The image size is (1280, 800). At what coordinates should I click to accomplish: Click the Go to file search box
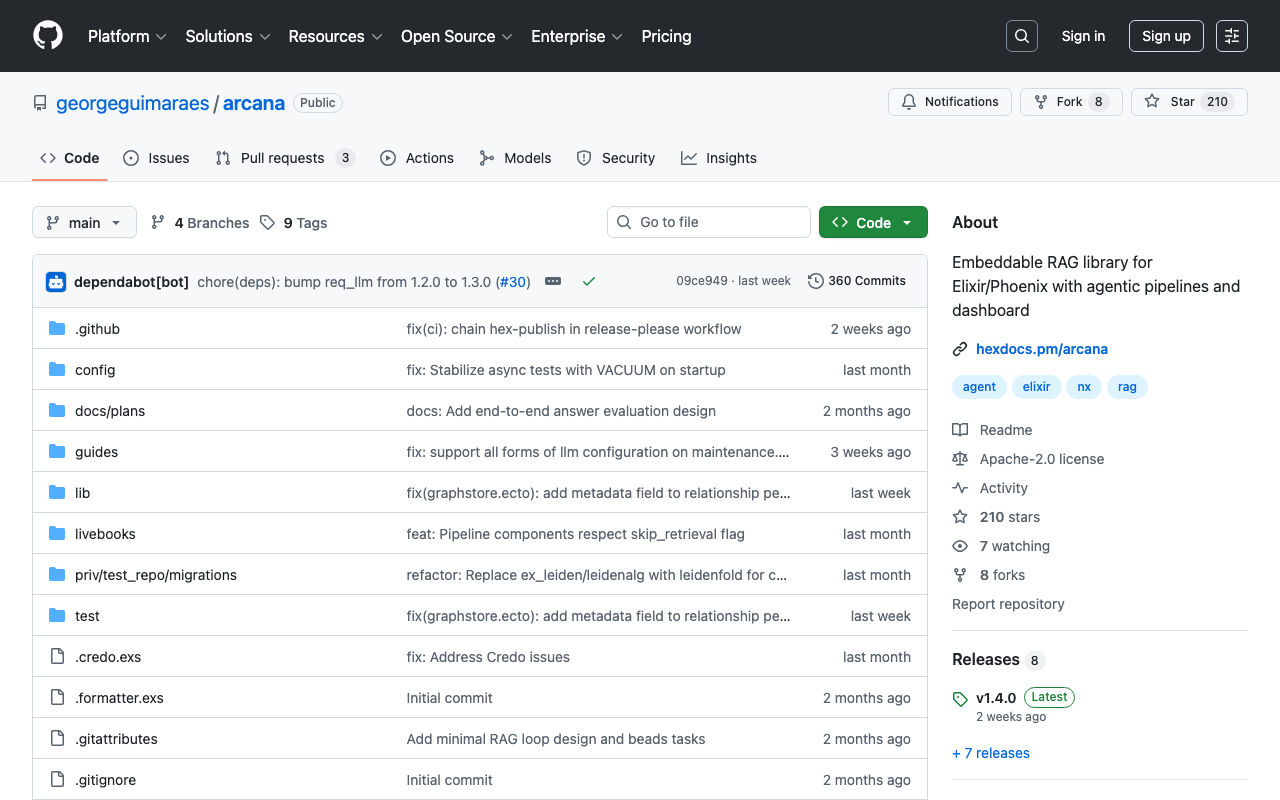[708, 222]
